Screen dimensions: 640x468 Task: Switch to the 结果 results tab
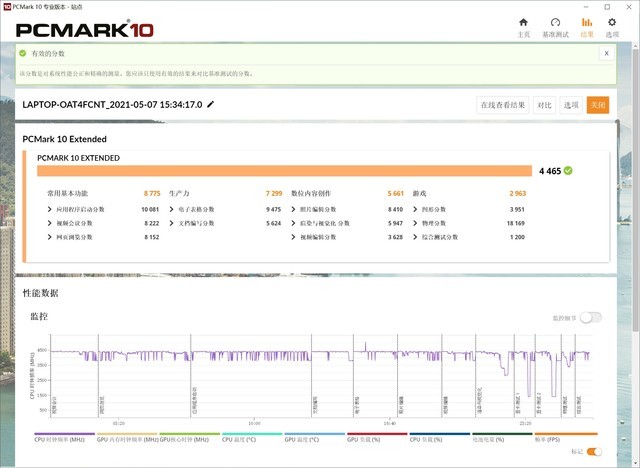[587, 28]
